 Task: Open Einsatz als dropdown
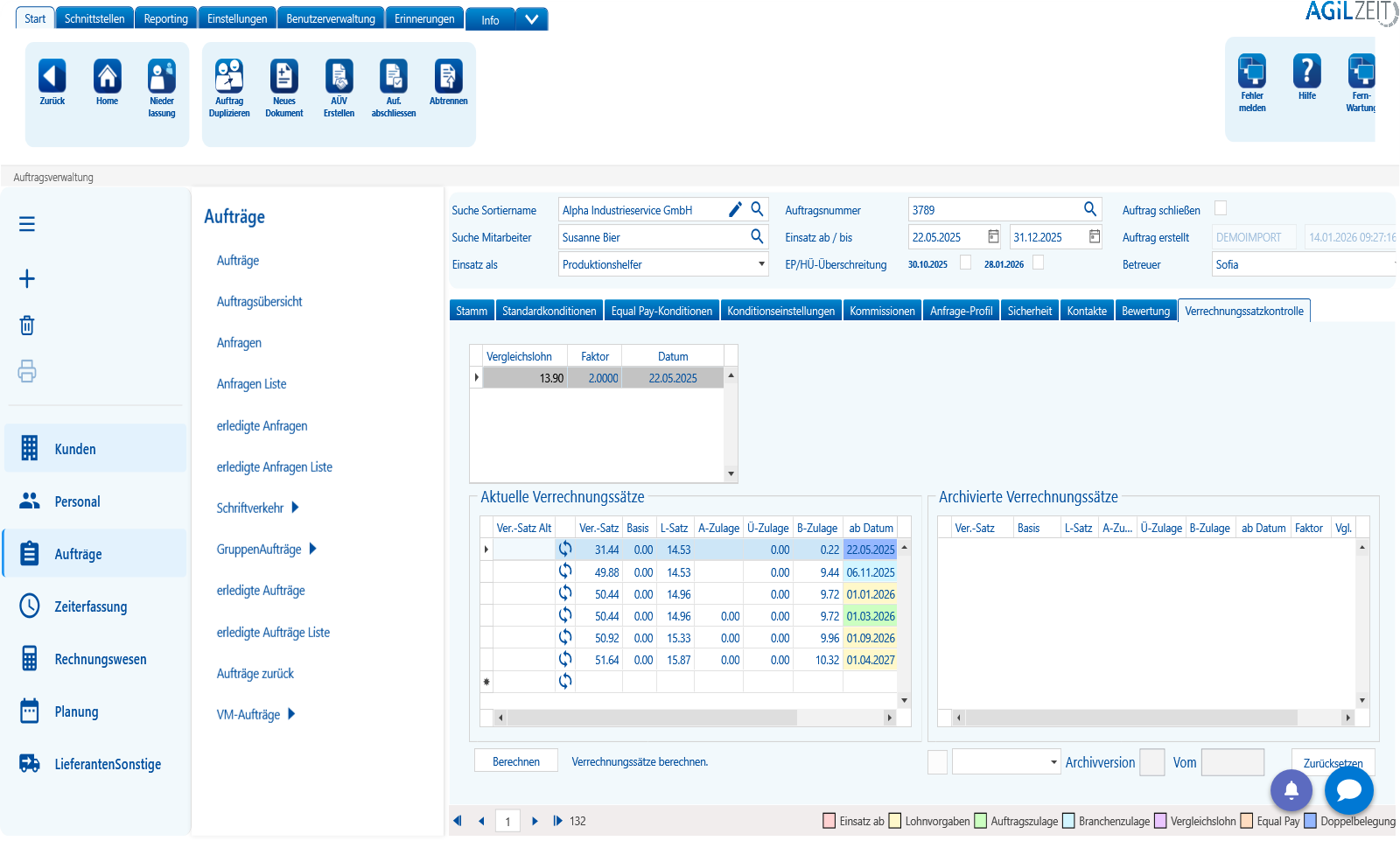click(761, 264)
